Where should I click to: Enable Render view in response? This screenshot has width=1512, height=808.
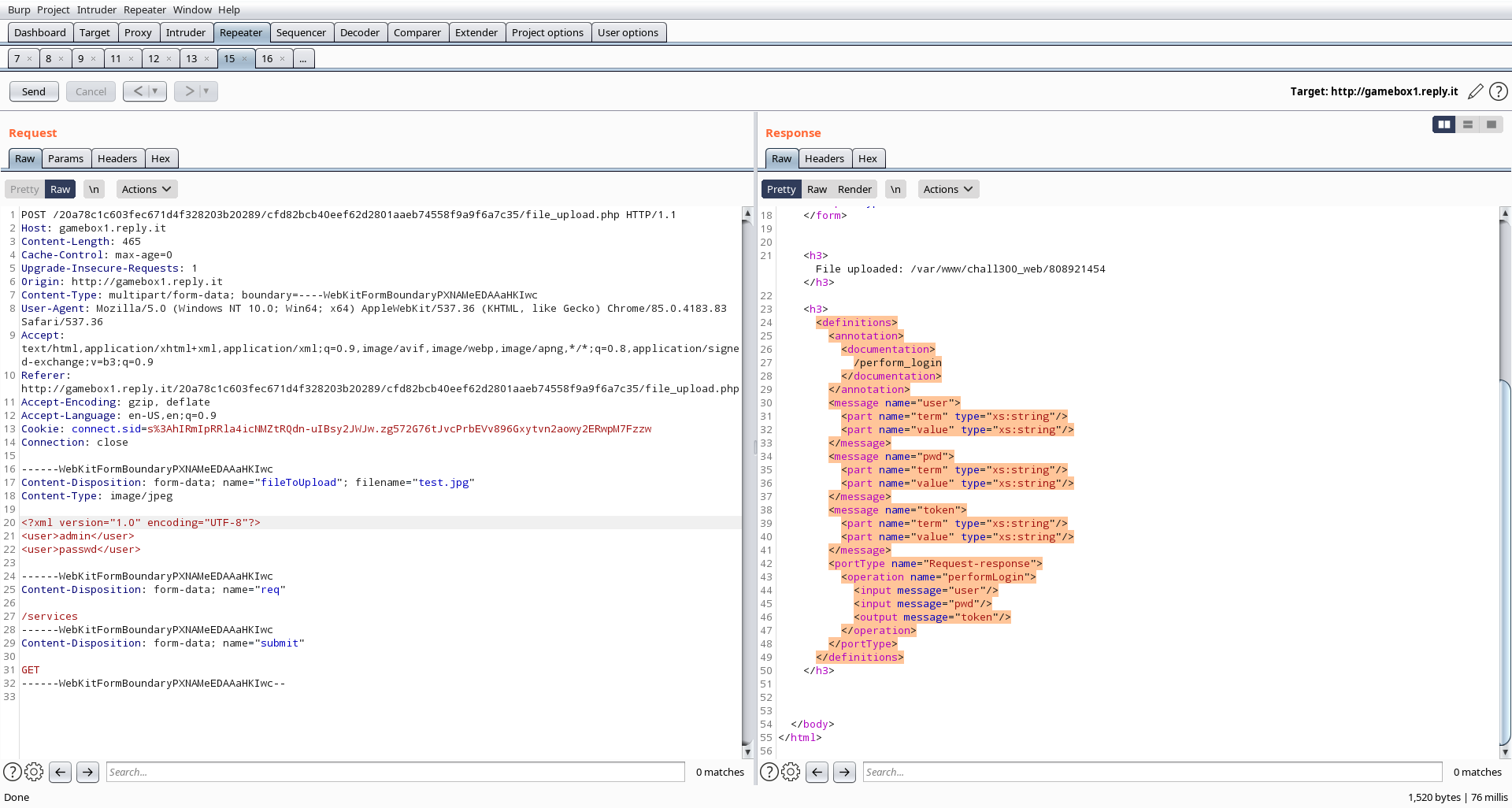[854, 189]
